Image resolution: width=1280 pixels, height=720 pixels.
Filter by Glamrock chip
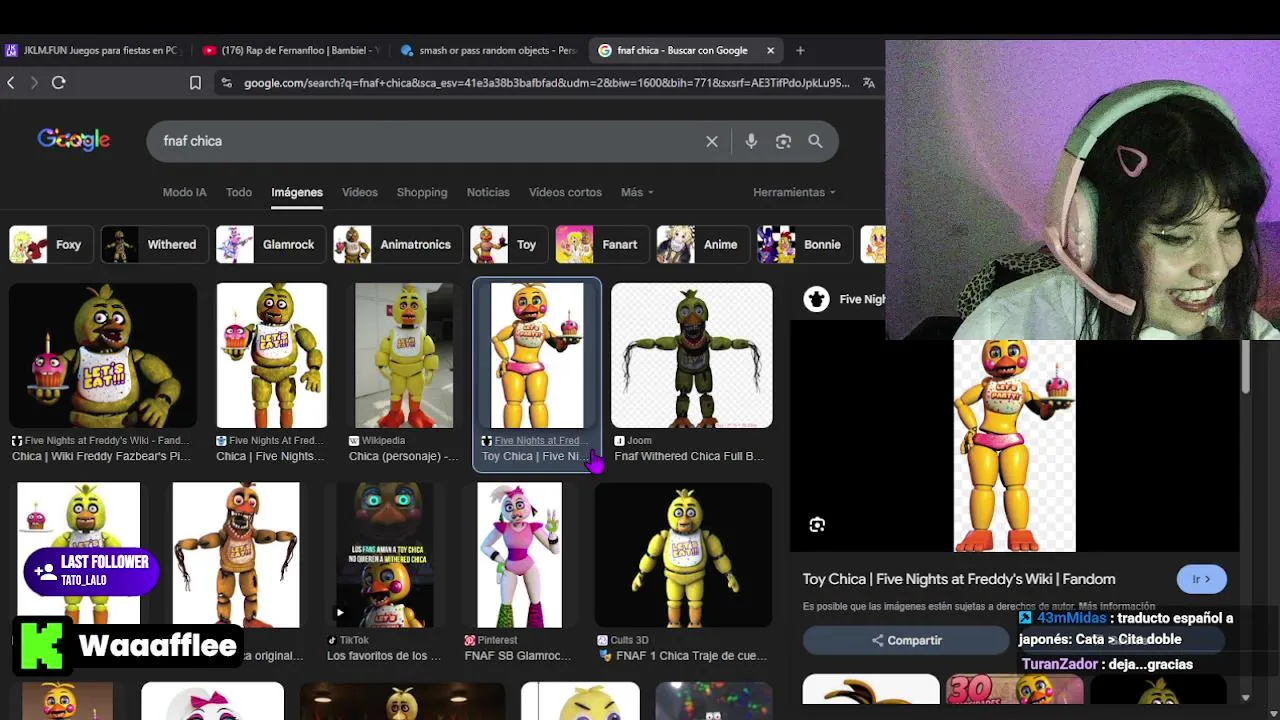pos(270,244)
